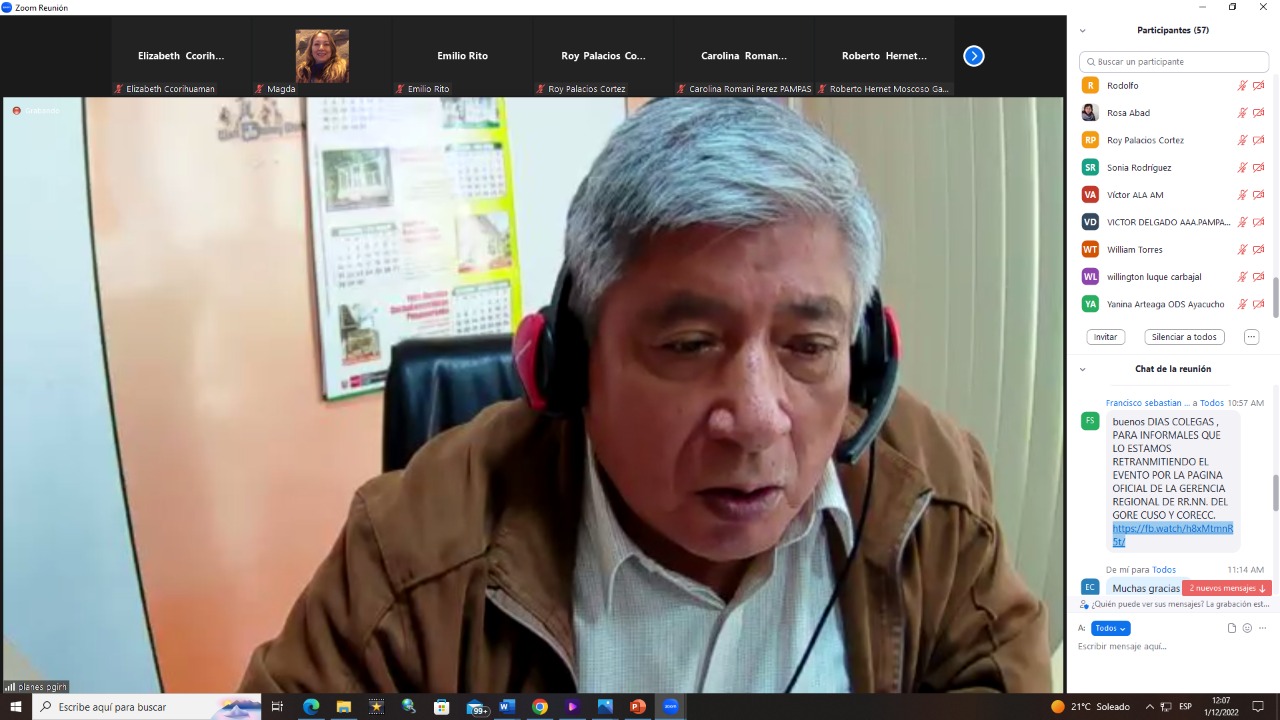Open Zoom from the Windows taskbar
Viewport: 1280px width, 720px height.
click(x=670, y=707)
